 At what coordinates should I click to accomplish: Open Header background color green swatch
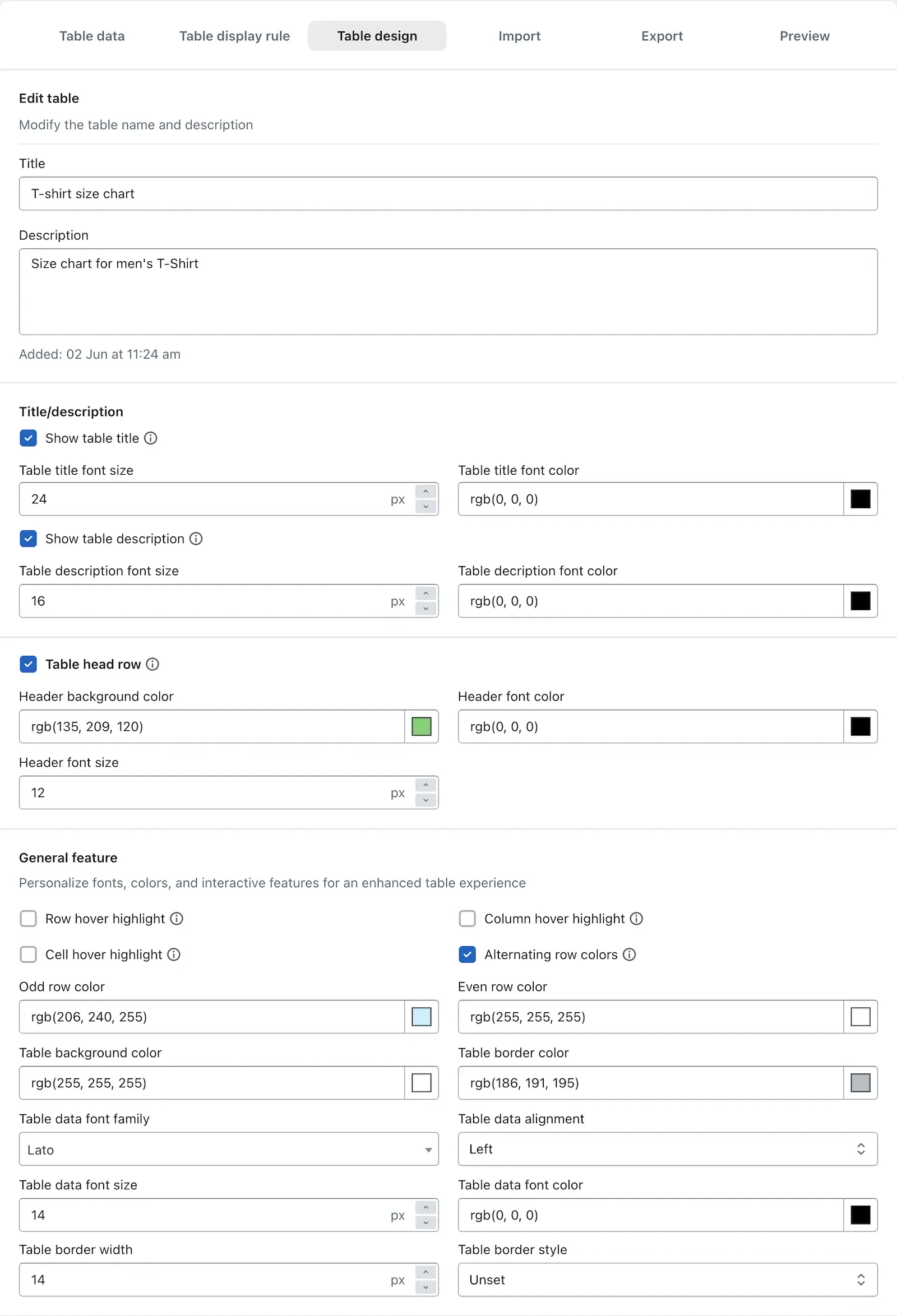tap(422, 726)
